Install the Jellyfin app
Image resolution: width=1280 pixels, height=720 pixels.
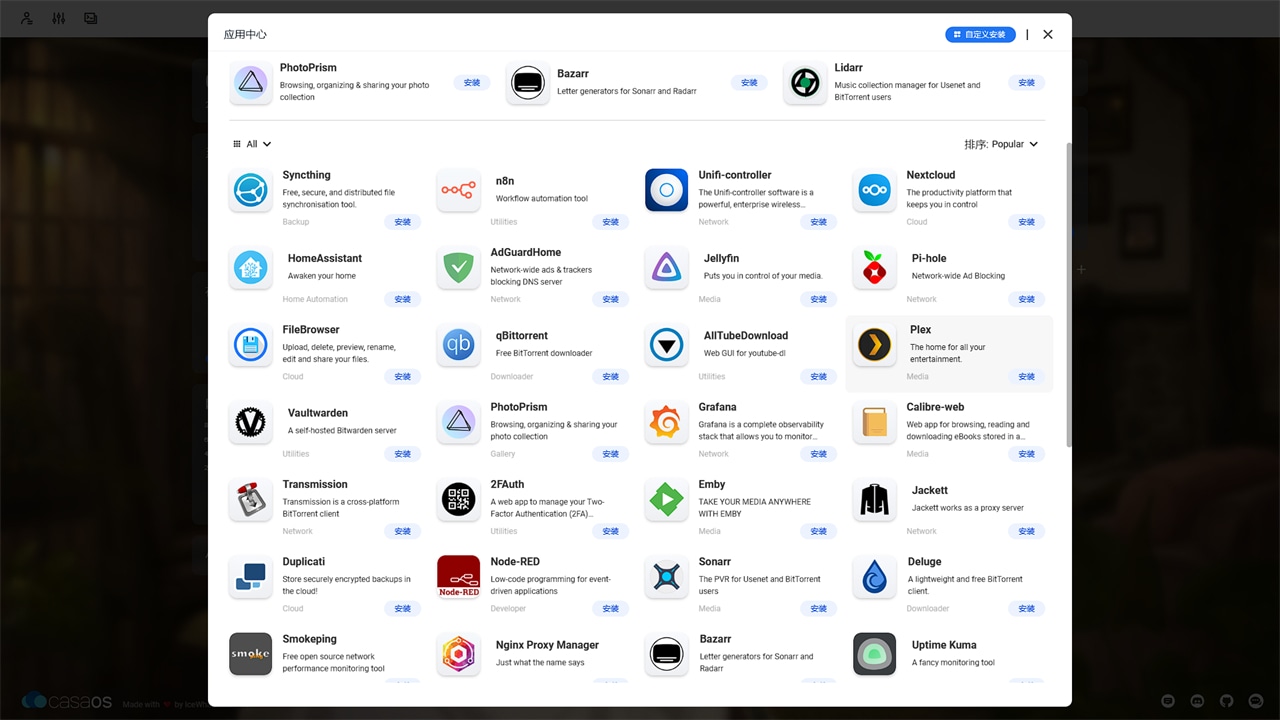pyautogui.click(x=818, y=299)
